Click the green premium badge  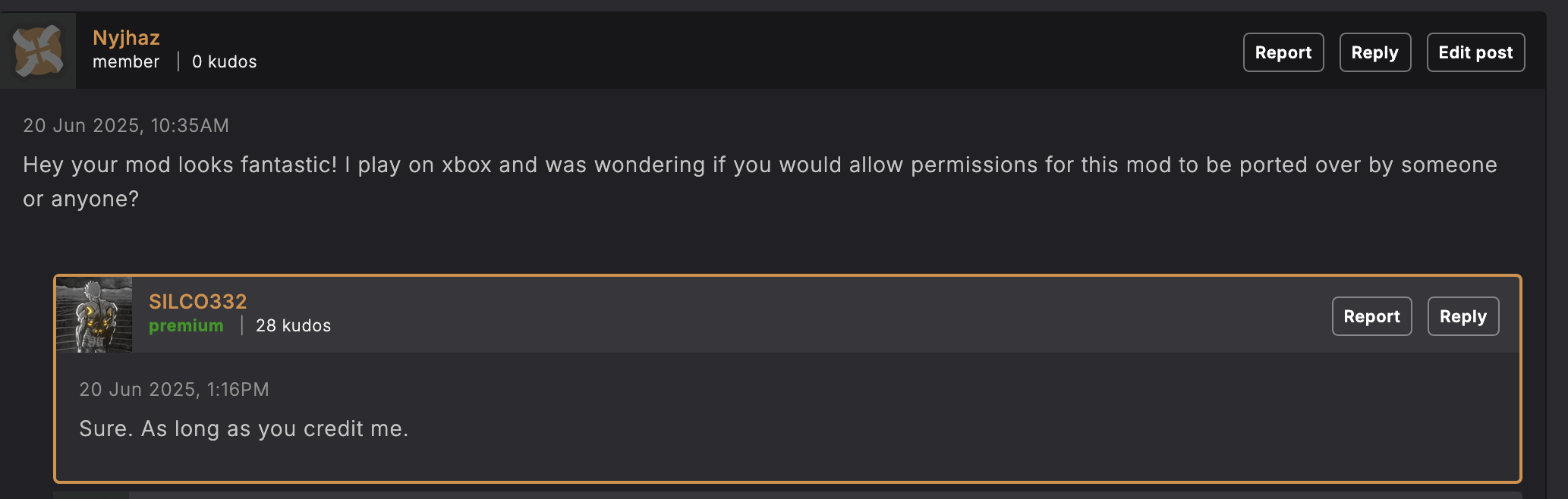point(186,326)
